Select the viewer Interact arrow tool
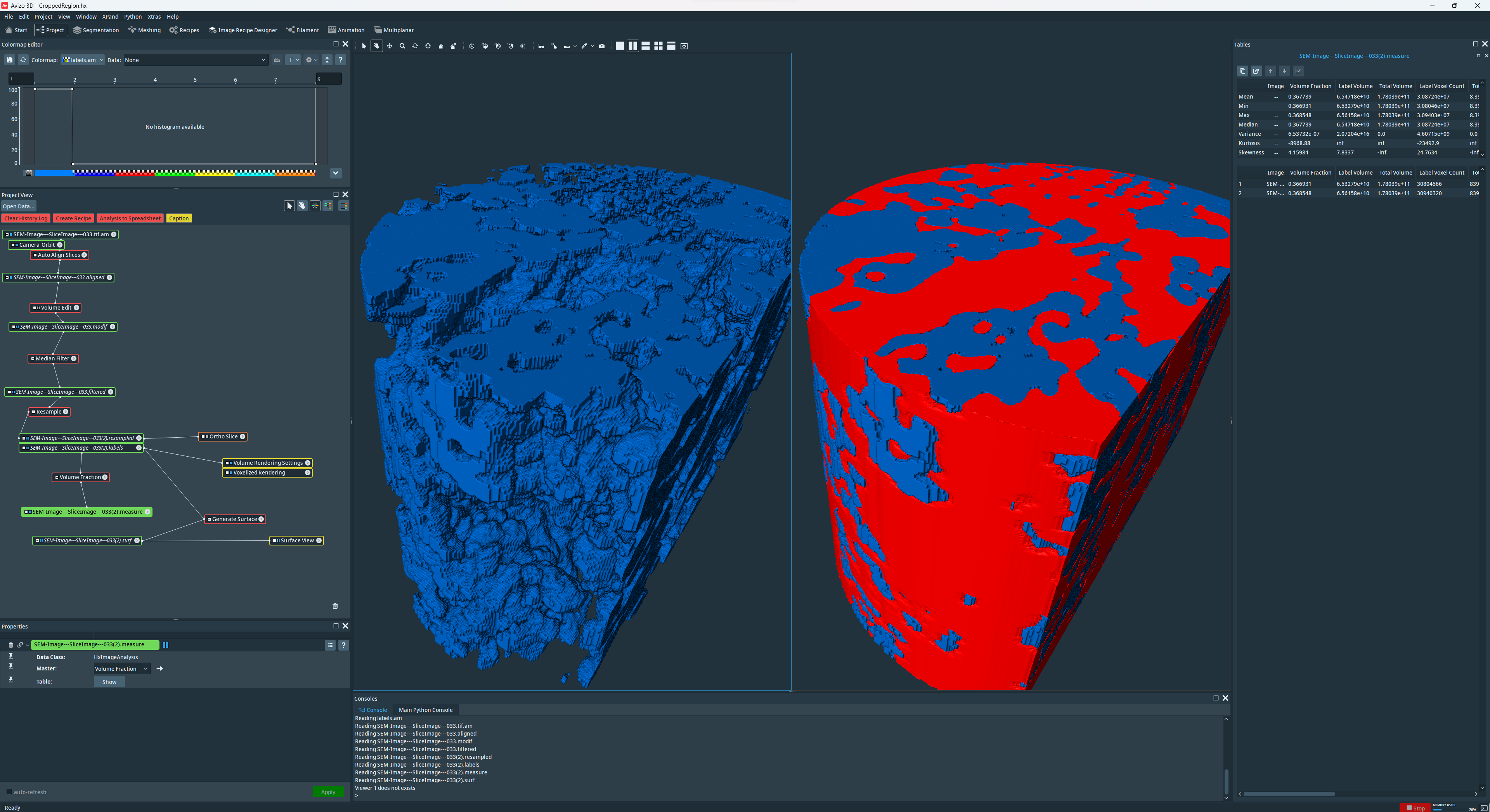Screen dimensions: 1490x812 [364, 46]
